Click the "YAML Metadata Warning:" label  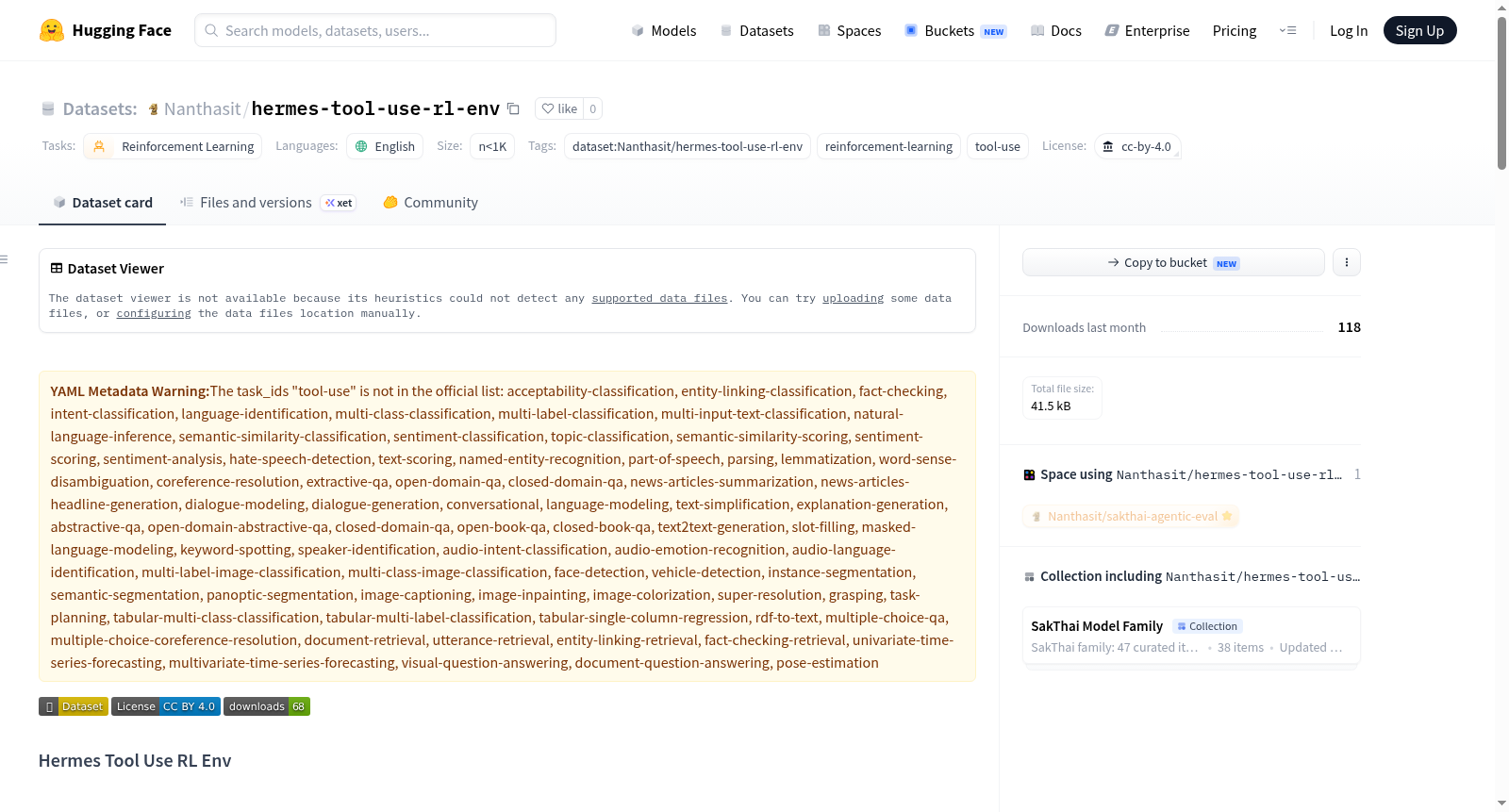click(130, 391)
